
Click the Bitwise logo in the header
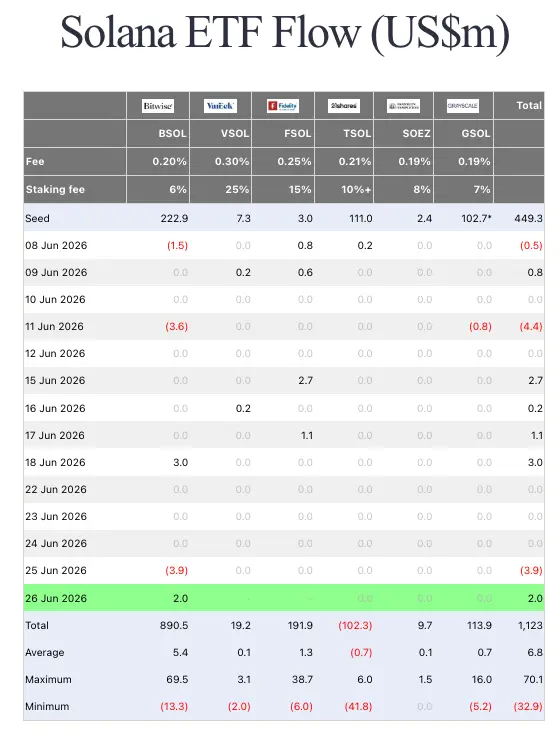(x=158, y=106)
